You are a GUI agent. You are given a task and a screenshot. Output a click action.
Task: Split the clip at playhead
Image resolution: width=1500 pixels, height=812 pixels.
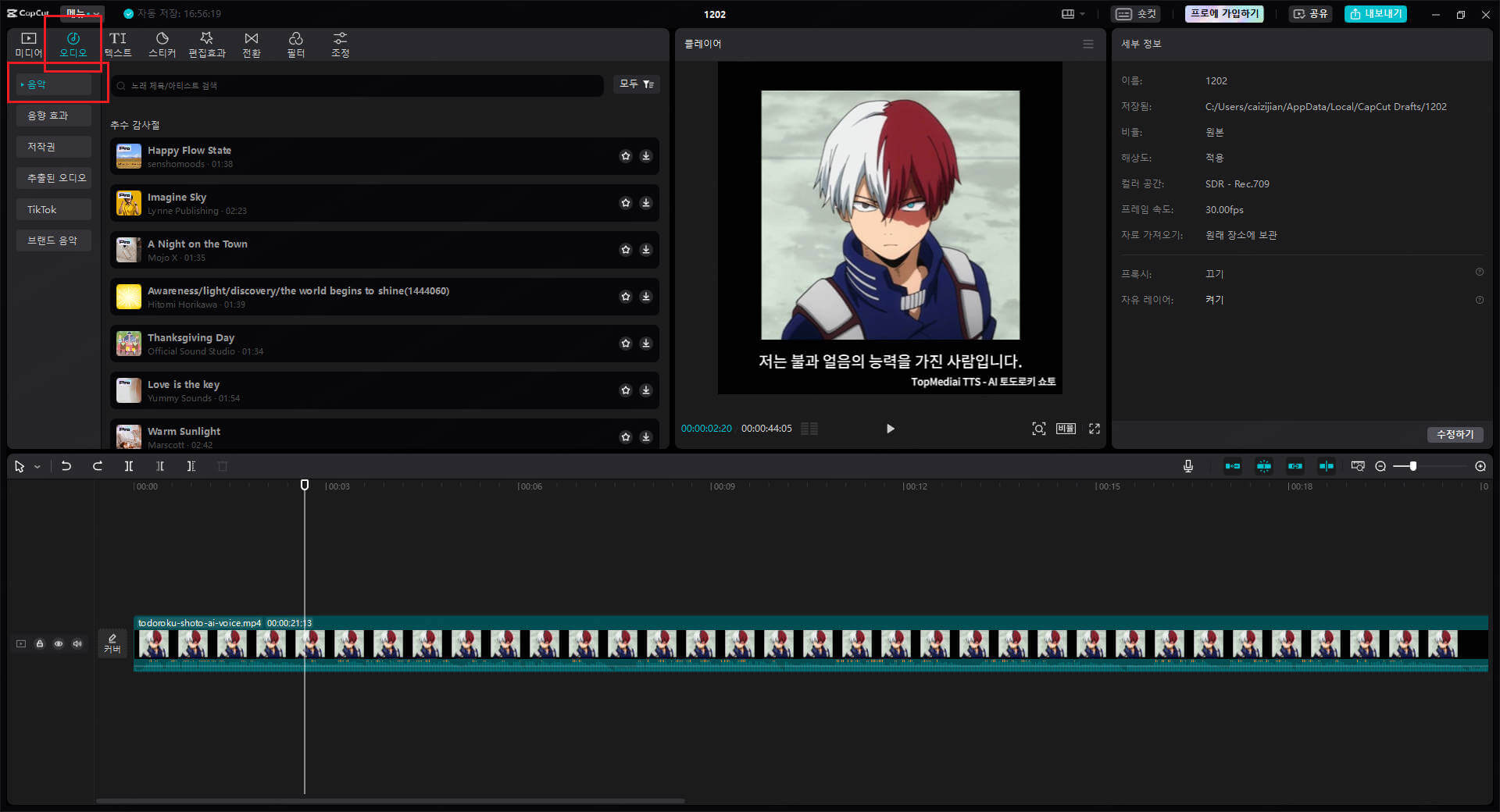click(129, 466)
